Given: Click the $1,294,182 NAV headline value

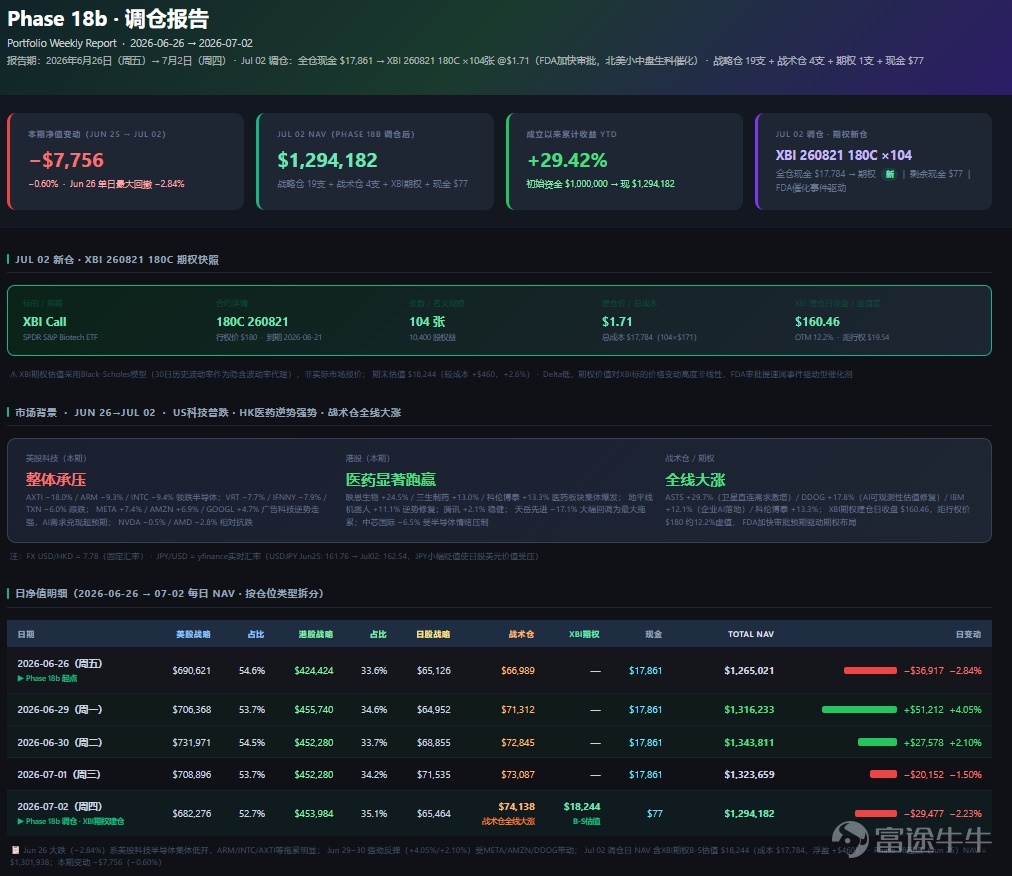Looking at the screenshot, I should 327,160.
